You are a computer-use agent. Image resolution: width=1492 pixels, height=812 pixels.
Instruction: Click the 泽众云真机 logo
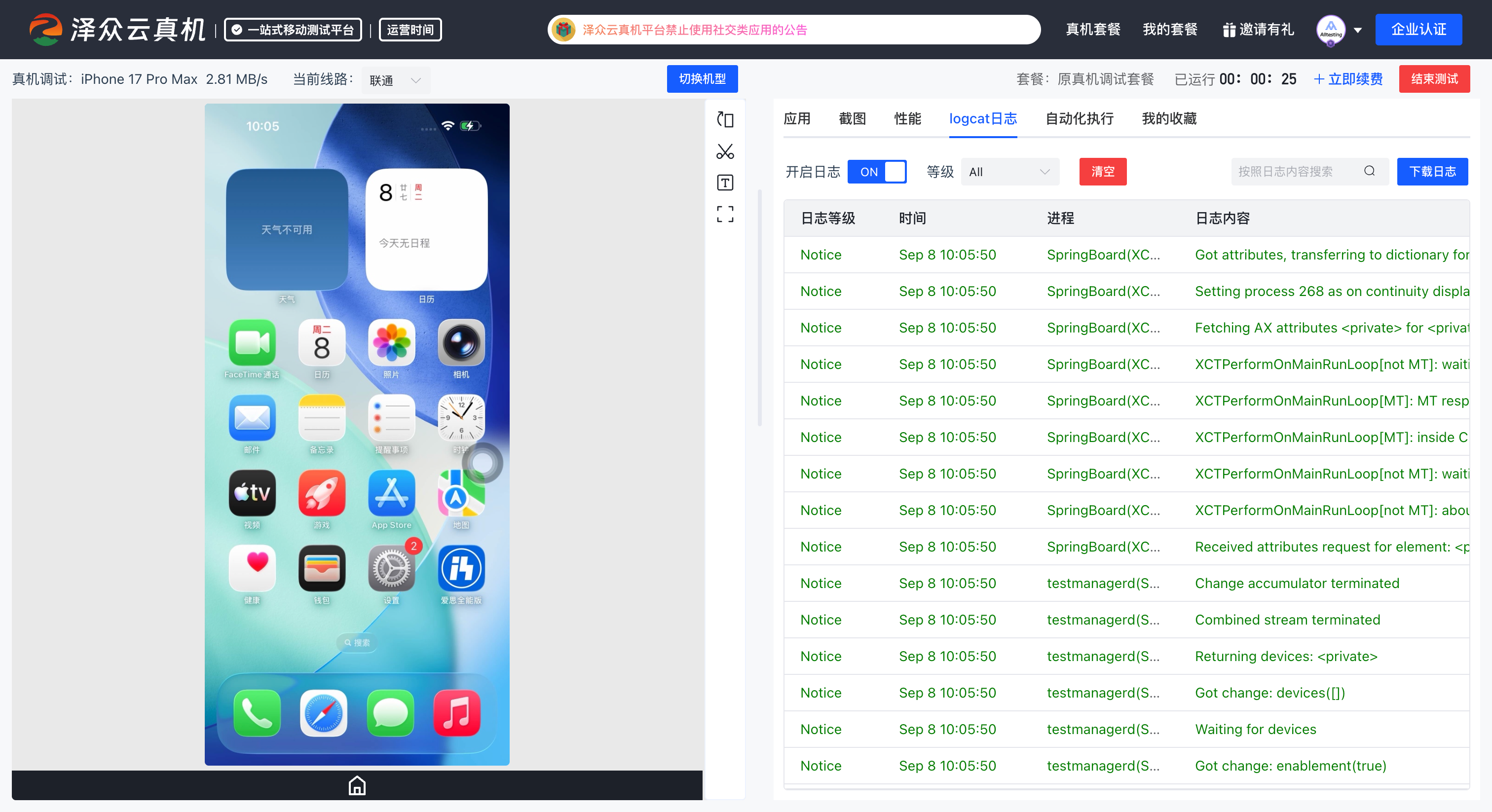coord(117,30)
